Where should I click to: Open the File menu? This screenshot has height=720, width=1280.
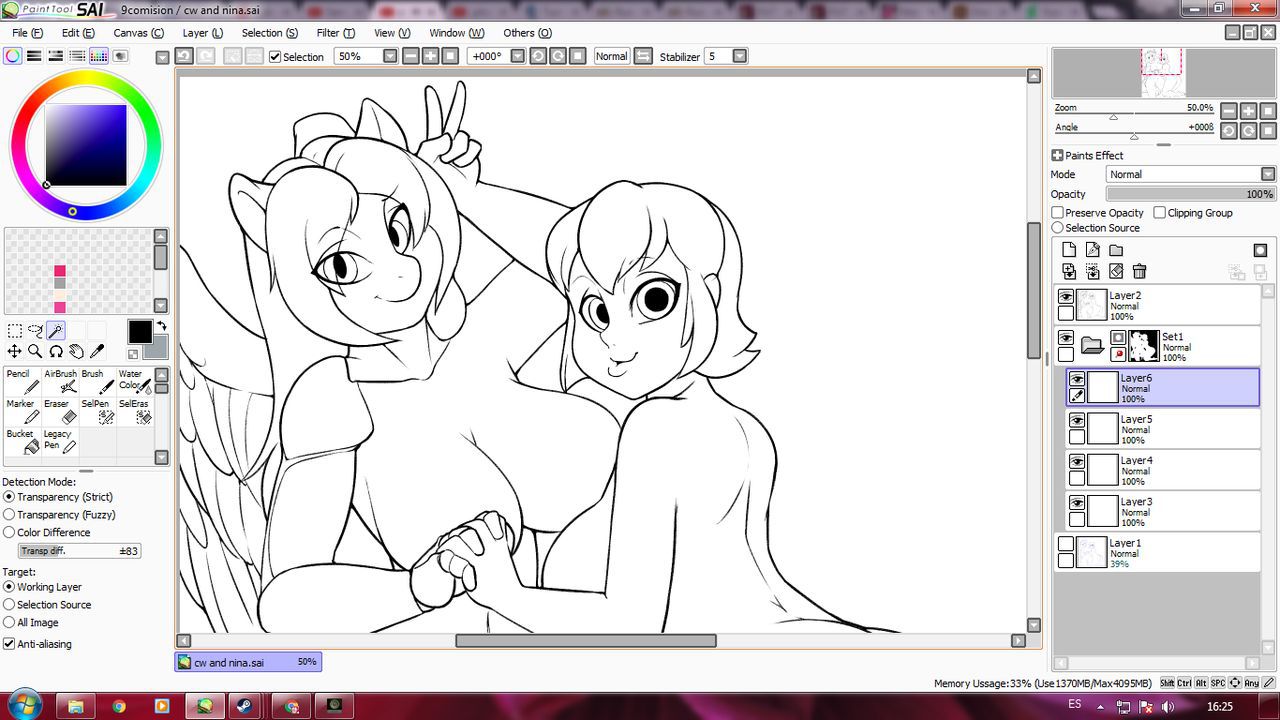click(x=27, y=33)
